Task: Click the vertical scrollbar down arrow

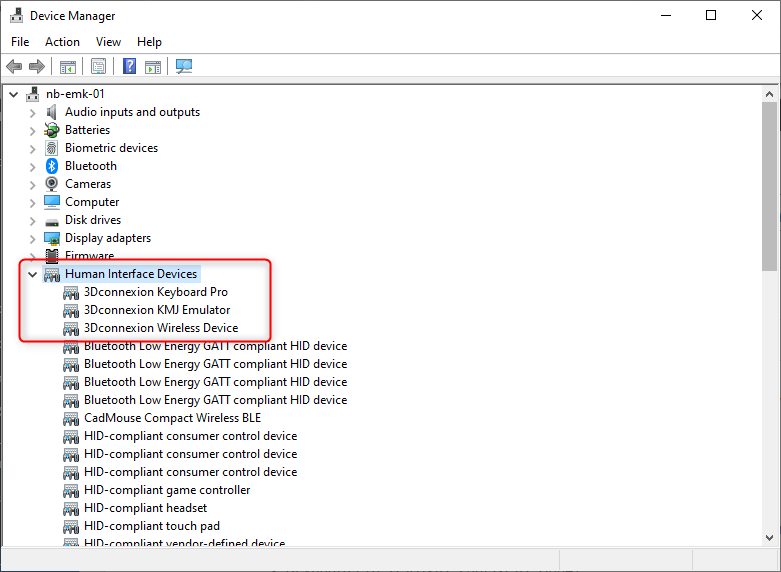Action: (x=770, y=538)
